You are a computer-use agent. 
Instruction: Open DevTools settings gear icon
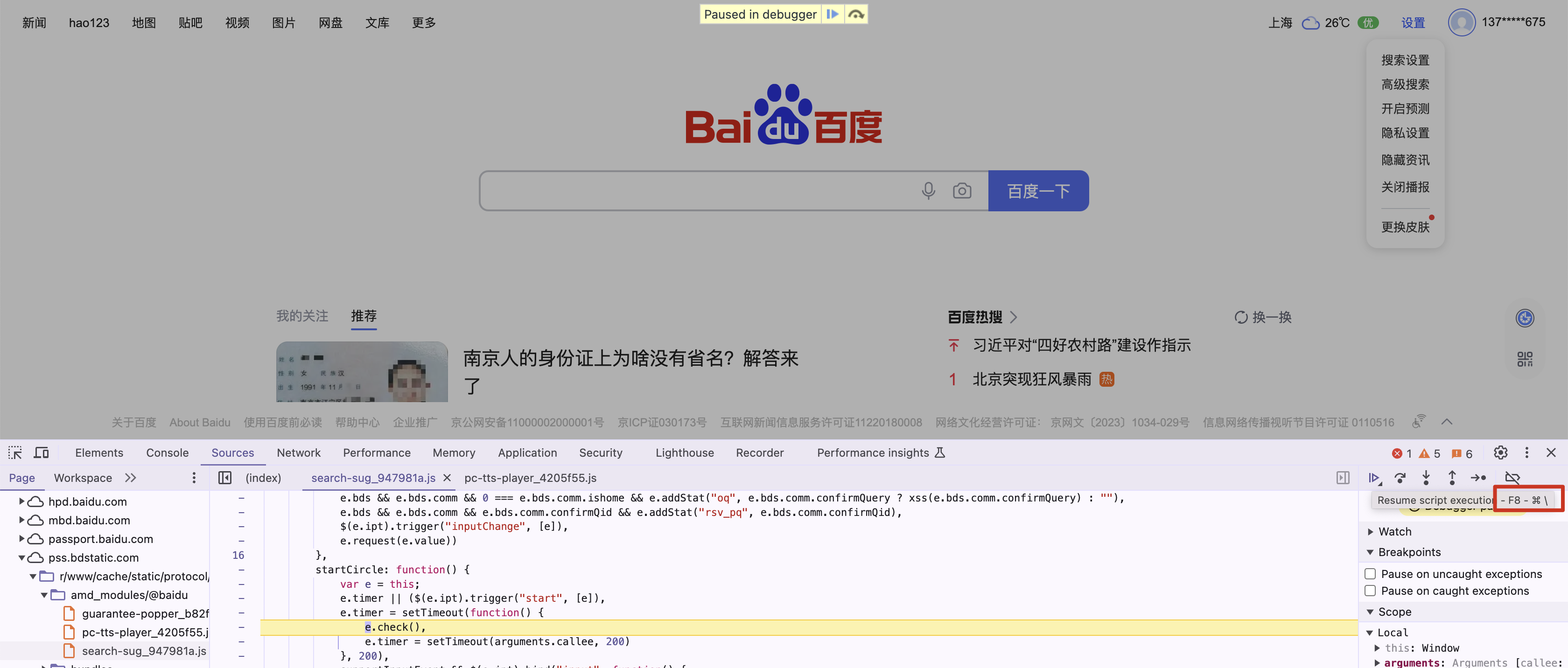pyautogui.click(x=1500, y=452)
